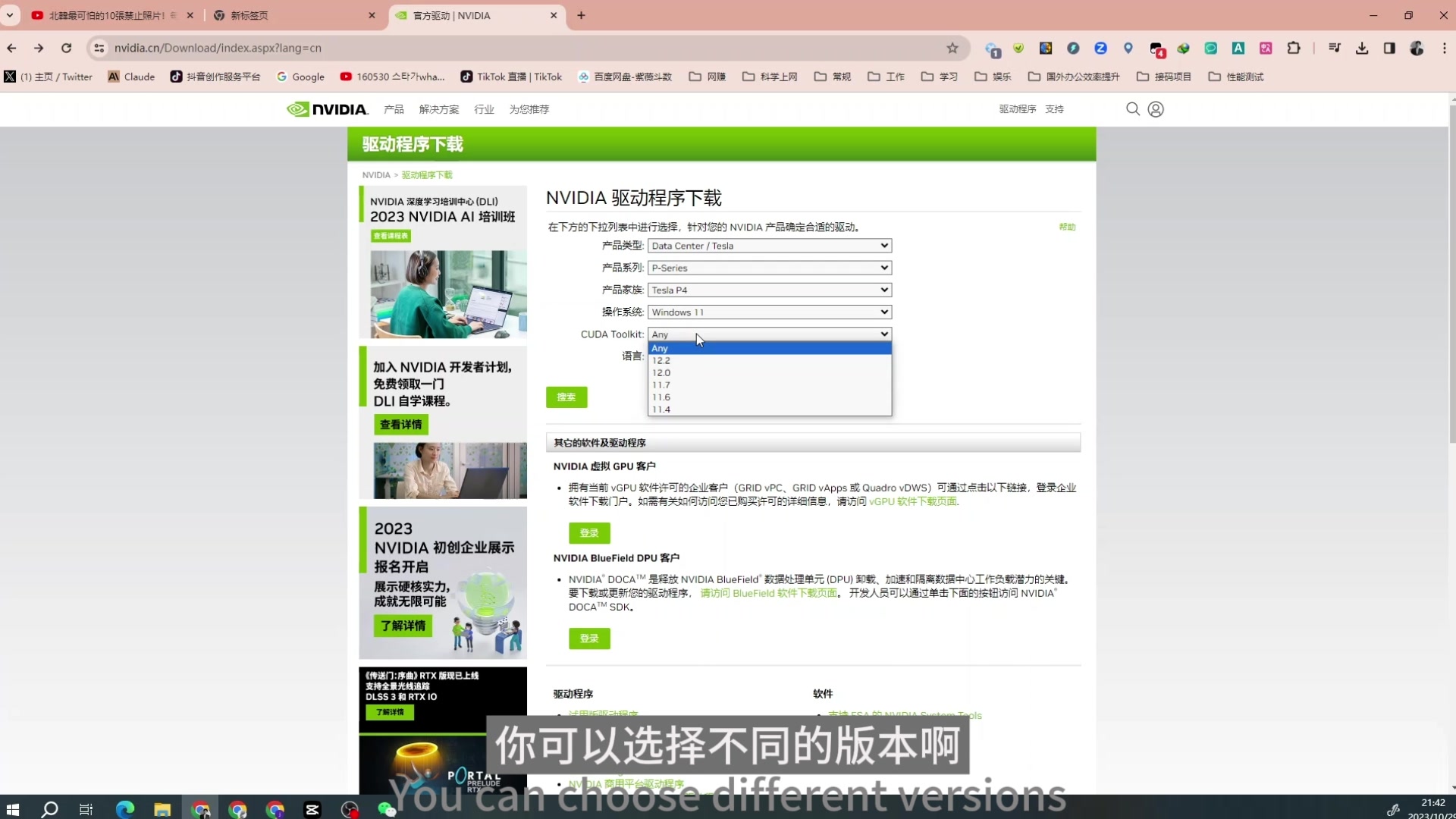Open the 性能测试 bookmark folder
The width and height of the screenshot is (1456, 819).
point(1236,77)
